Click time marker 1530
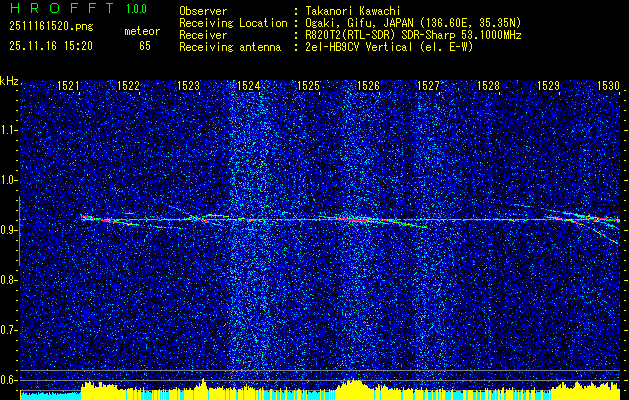The image size is (629, 400). [x=608, y=85]
